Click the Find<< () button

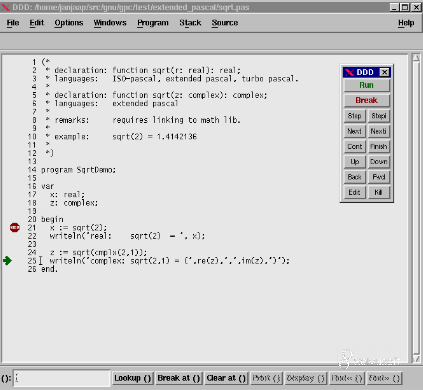pyautogui.click(x=347, y=378)
